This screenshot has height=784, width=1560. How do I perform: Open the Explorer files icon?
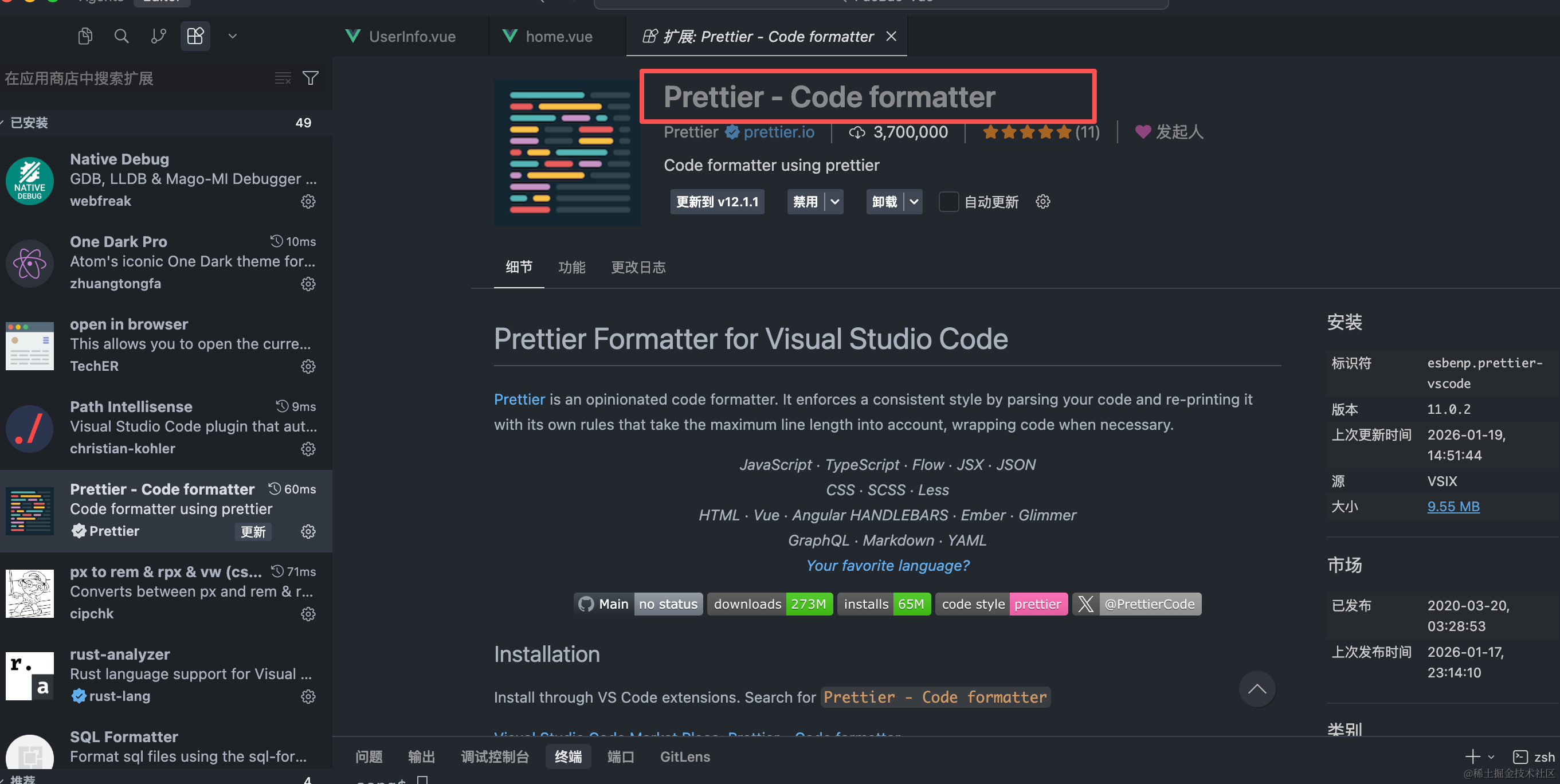click(85, 36)
